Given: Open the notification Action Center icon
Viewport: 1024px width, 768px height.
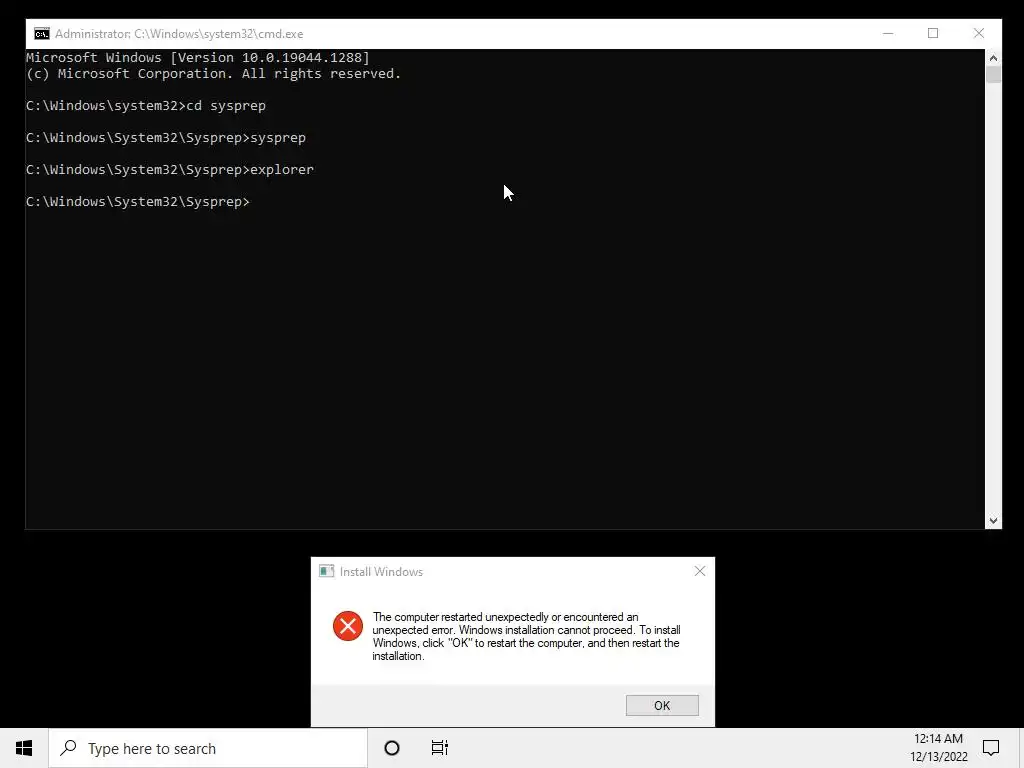Looking at the screenshot, I should coord(991,748).
